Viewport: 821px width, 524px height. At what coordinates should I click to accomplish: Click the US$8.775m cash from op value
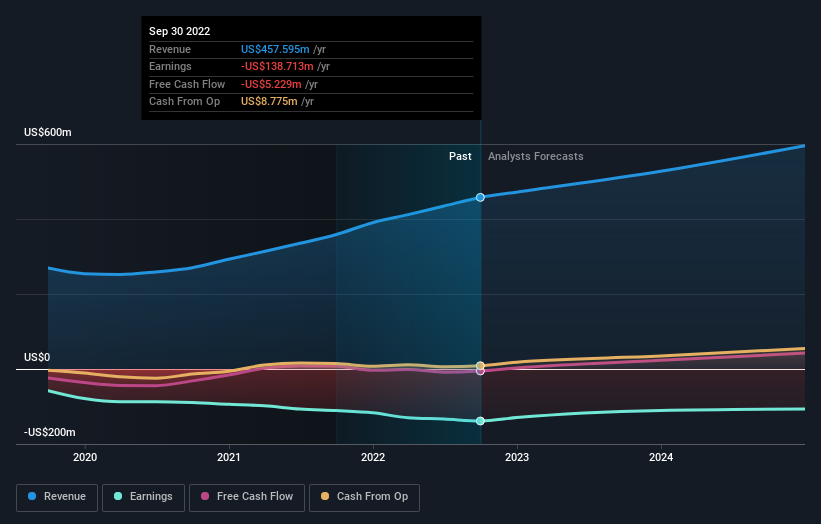point(269,102)
